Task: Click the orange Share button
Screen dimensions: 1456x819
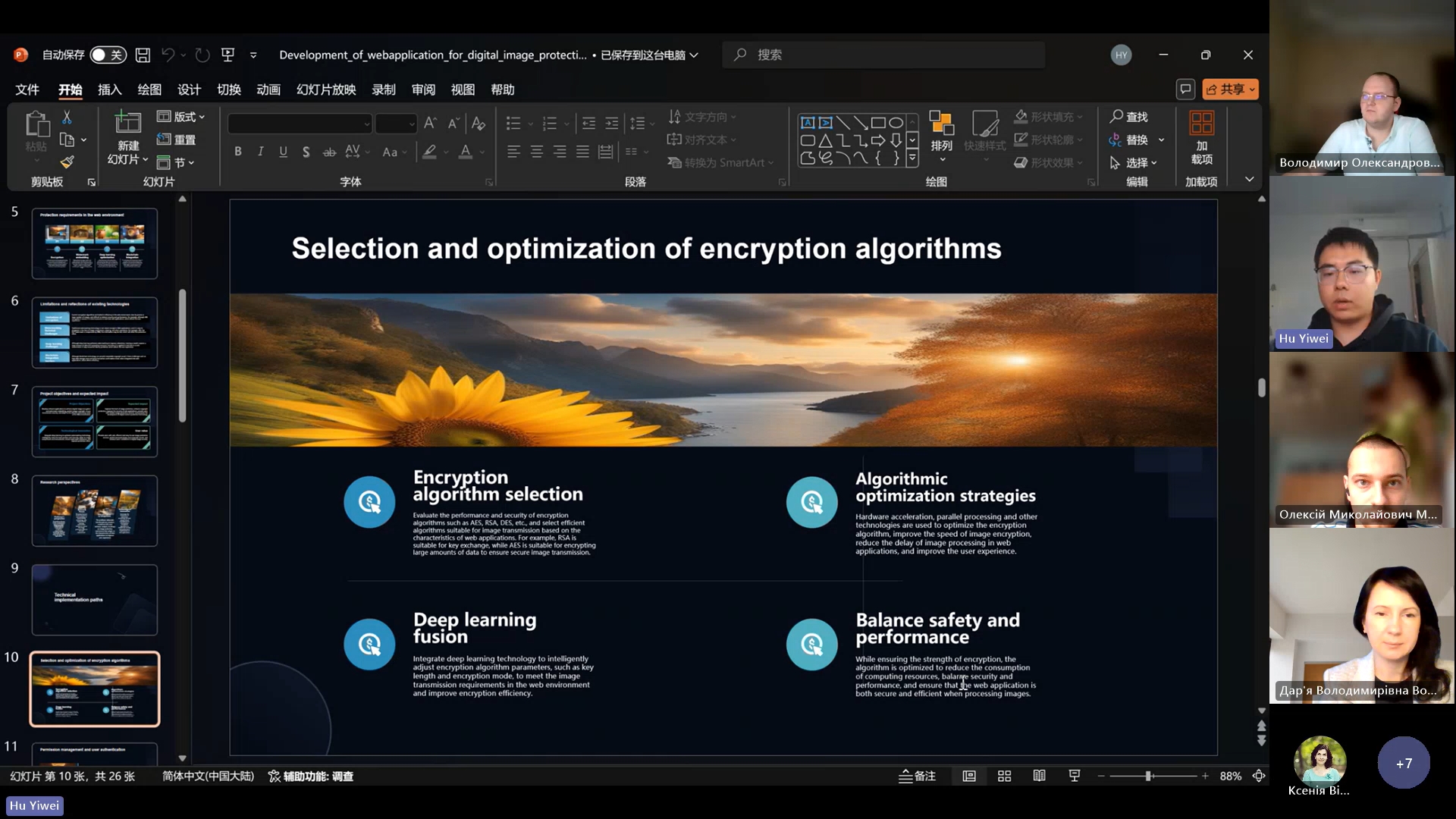Action: coord(1225,89)
